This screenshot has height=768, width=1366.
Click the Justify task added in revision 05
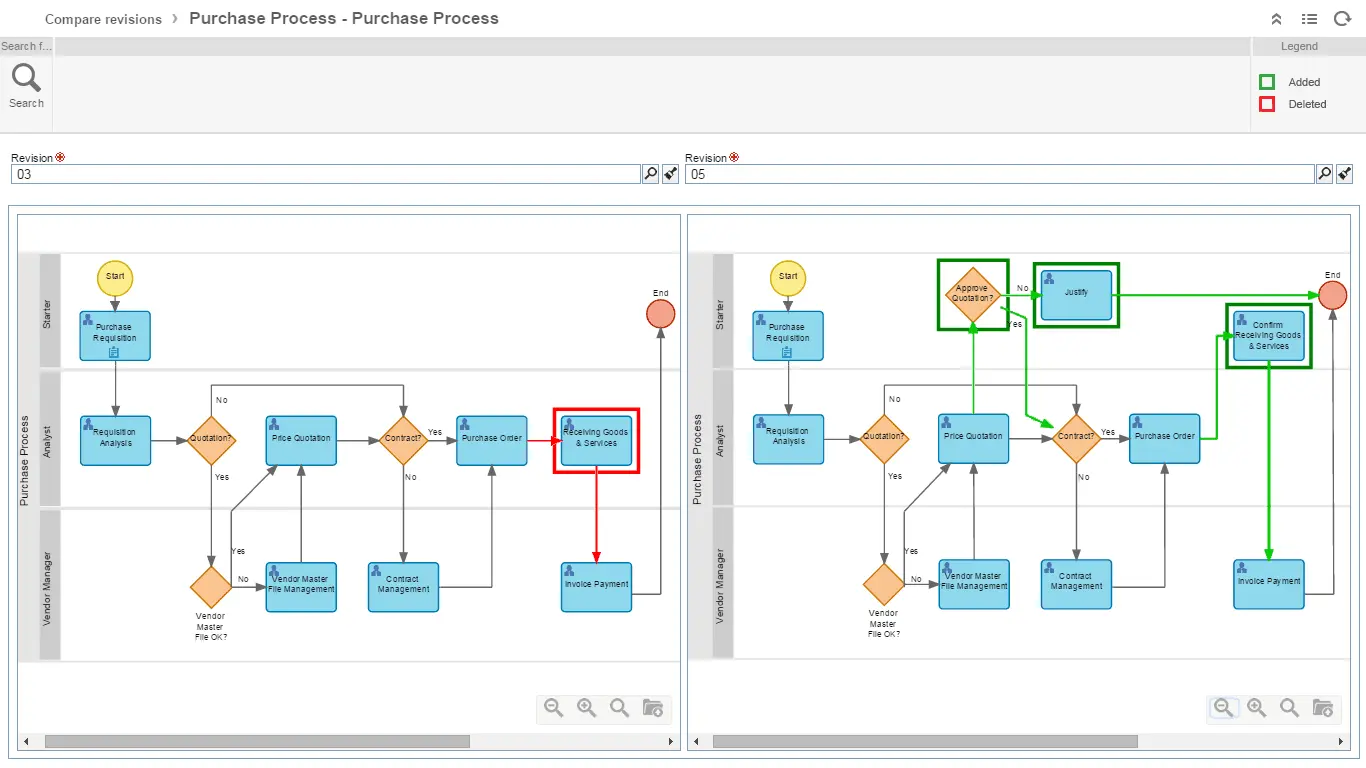1076,294
